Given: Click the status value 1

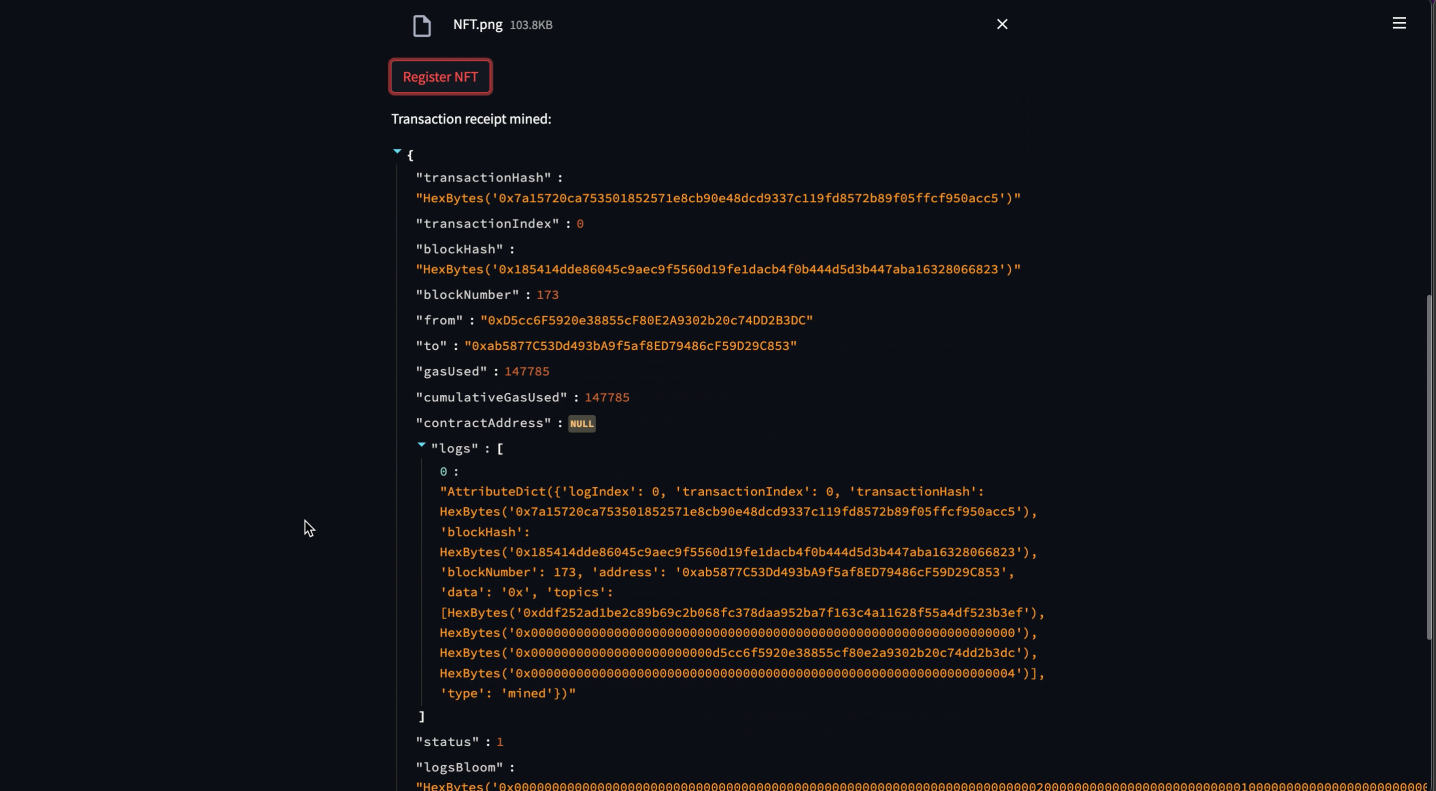Looking at the screenshot, I should pyautogui.click(x=500, y=742).
